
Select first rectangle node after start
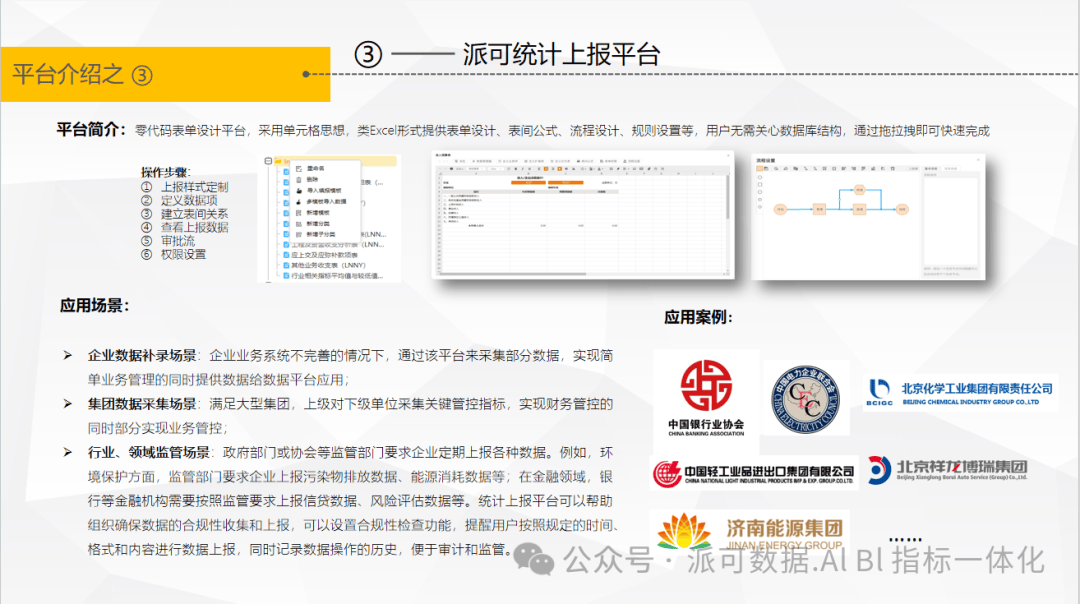819,209
